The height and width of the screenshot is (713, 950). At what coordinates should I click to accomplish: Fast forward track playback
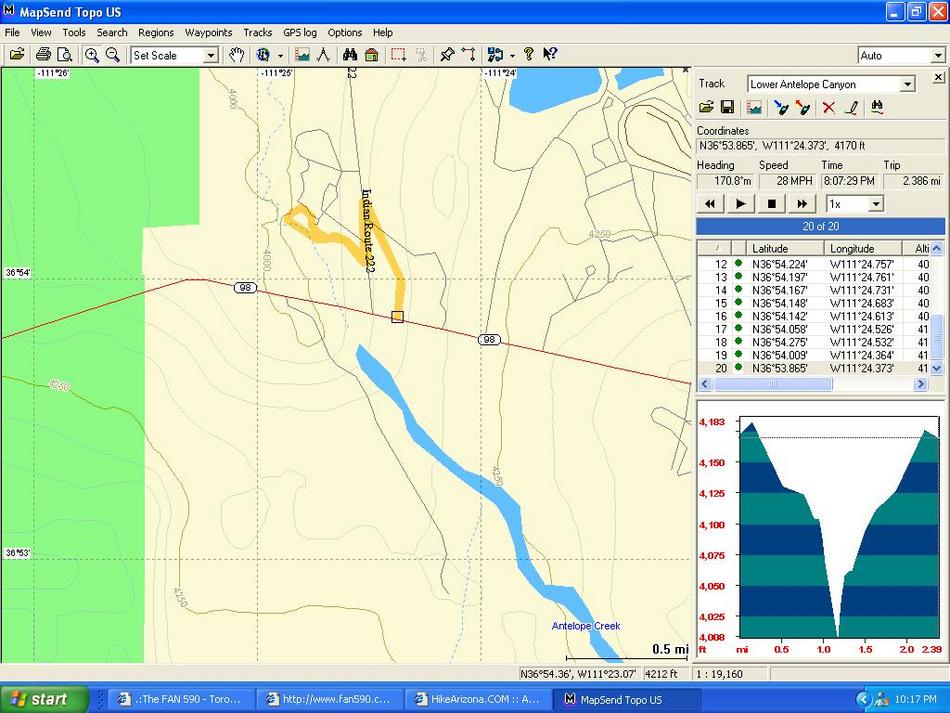click(802, 204)
